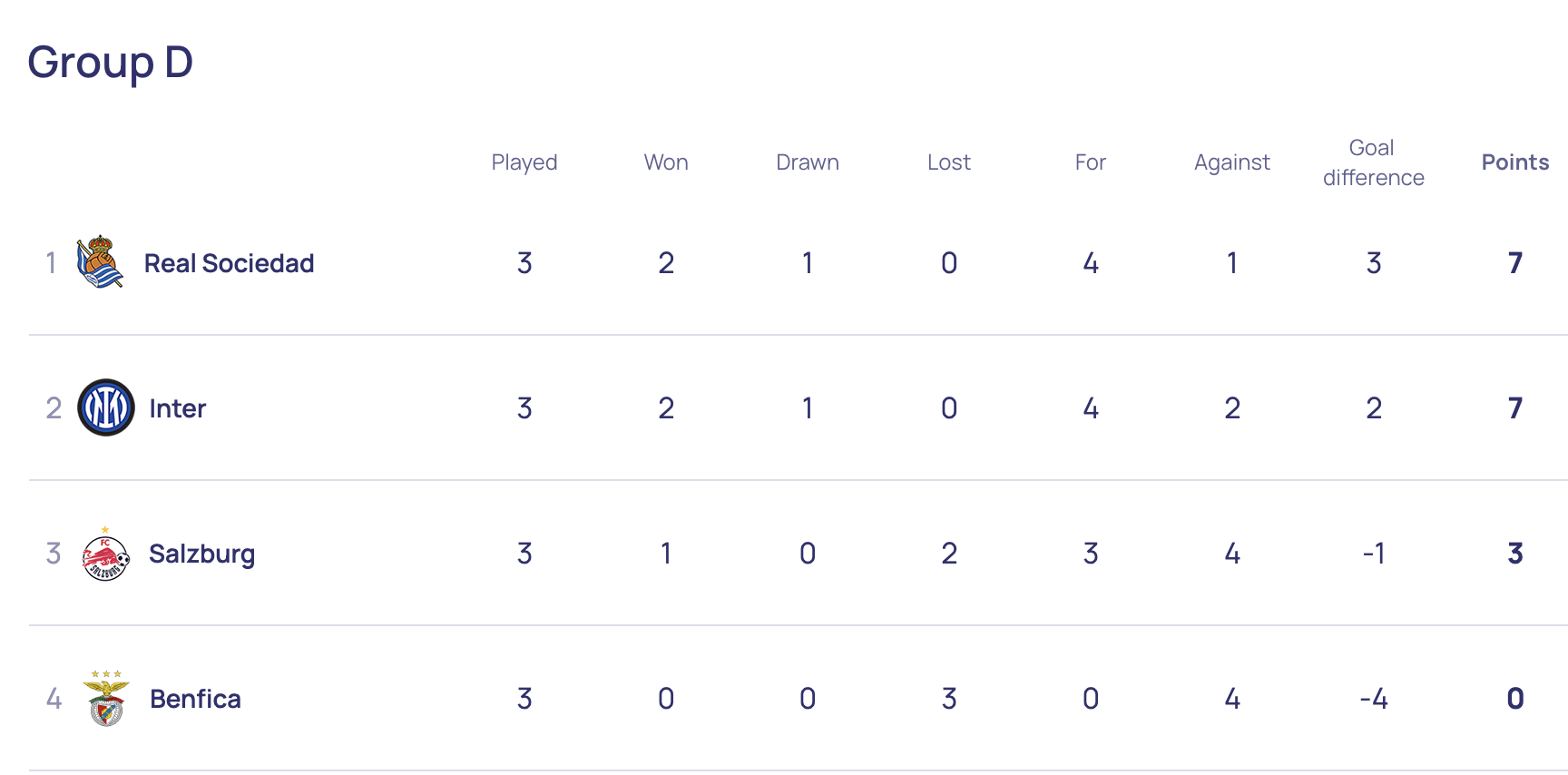Click the Points column header

(1514, 162)
